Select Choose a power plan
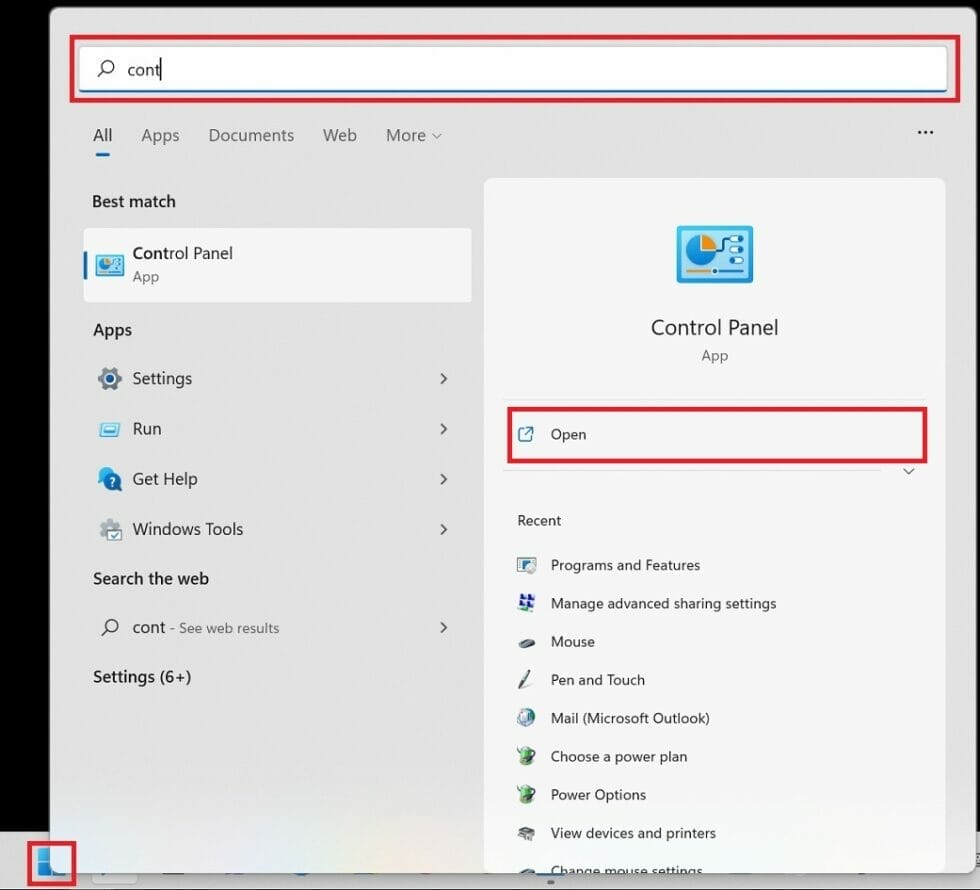The height and width of the screenshot is (890, 980). click(x=618, y=756)
